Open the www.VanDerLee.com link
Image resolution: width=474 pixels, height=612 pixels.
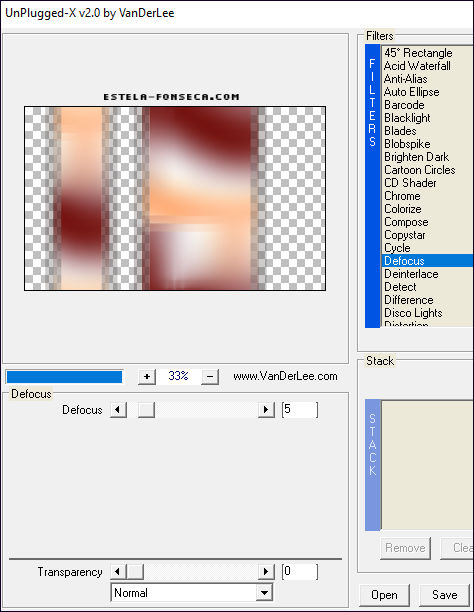click(285, 376)
